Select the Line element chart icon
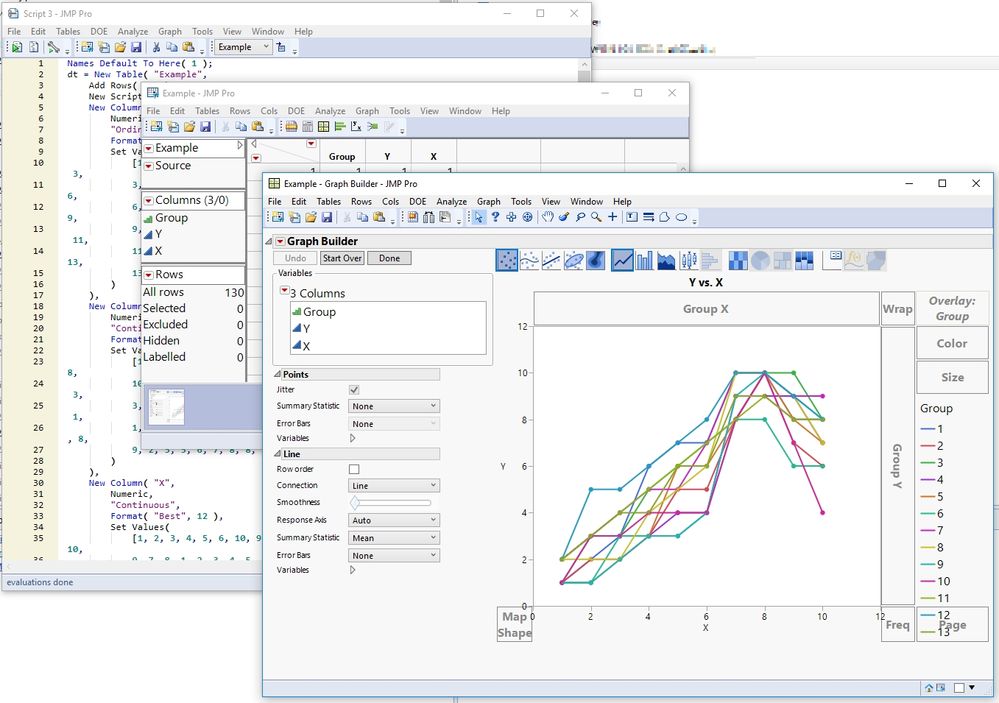The height and width of the screenshot is (703, 999). point(622,260)
